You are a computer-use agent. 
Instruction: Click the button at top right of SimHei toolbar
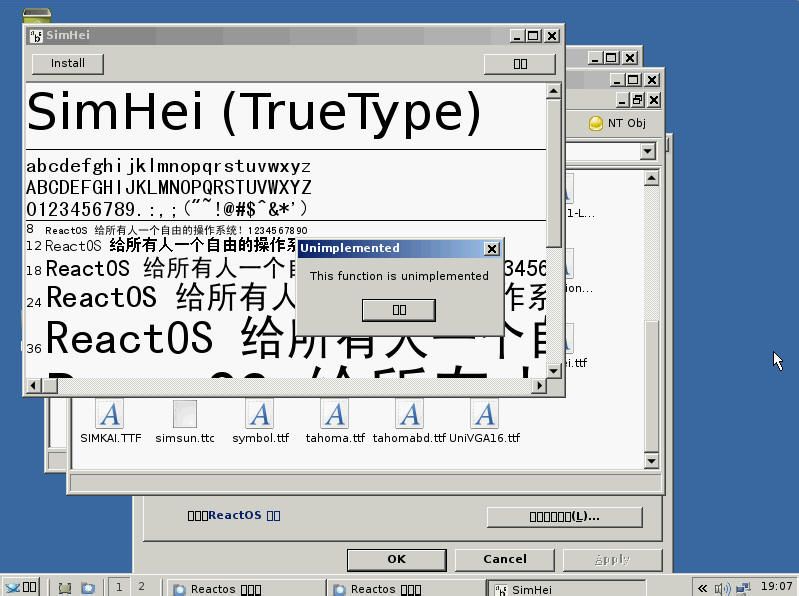point(520,64)
